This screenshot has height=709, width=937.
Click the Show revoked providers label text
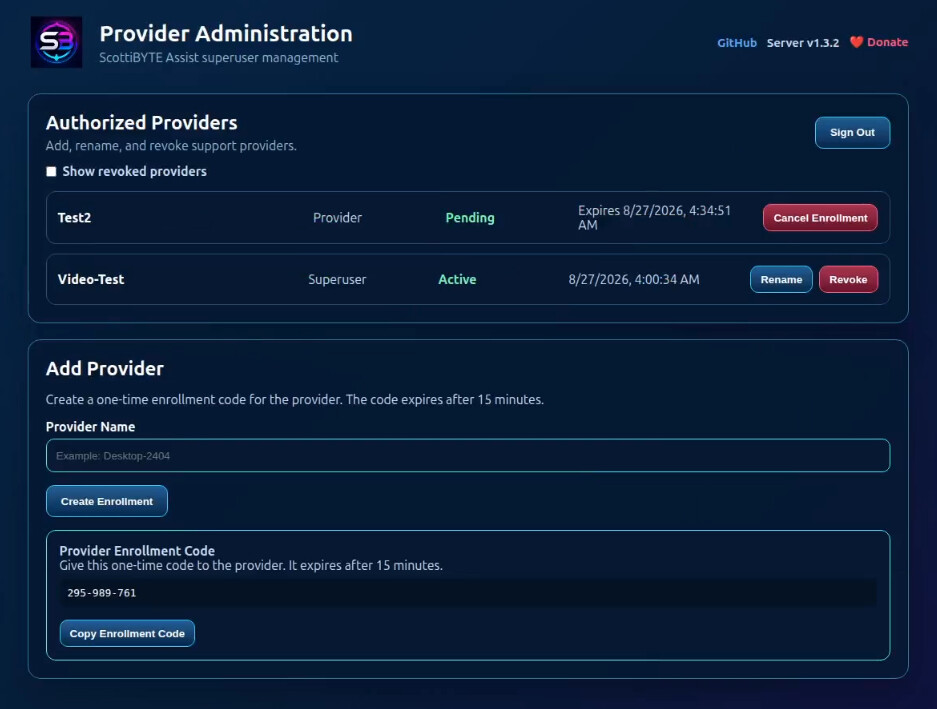134,172
